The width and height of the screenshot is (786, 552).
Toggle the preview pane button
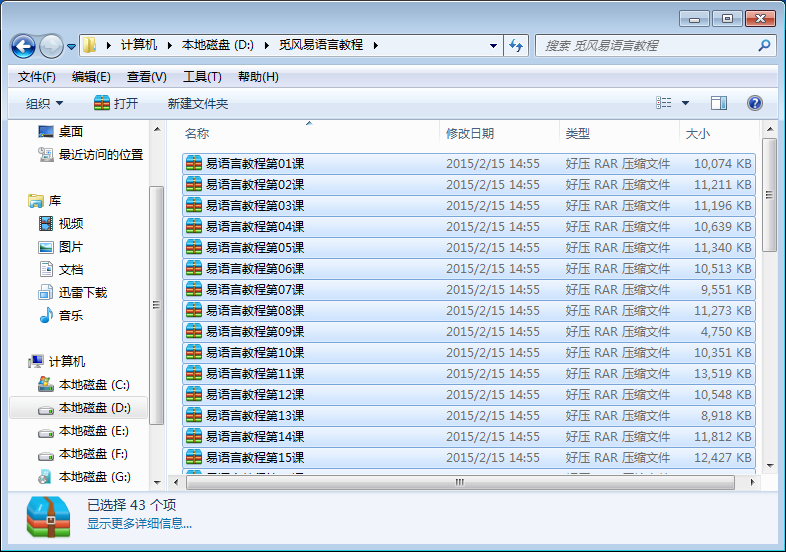coord(718,103)
